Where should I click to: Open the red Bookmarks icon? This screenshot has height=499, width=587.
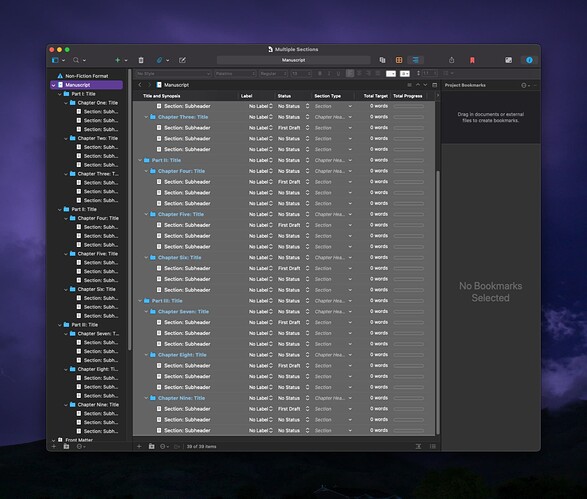(472, 60)
